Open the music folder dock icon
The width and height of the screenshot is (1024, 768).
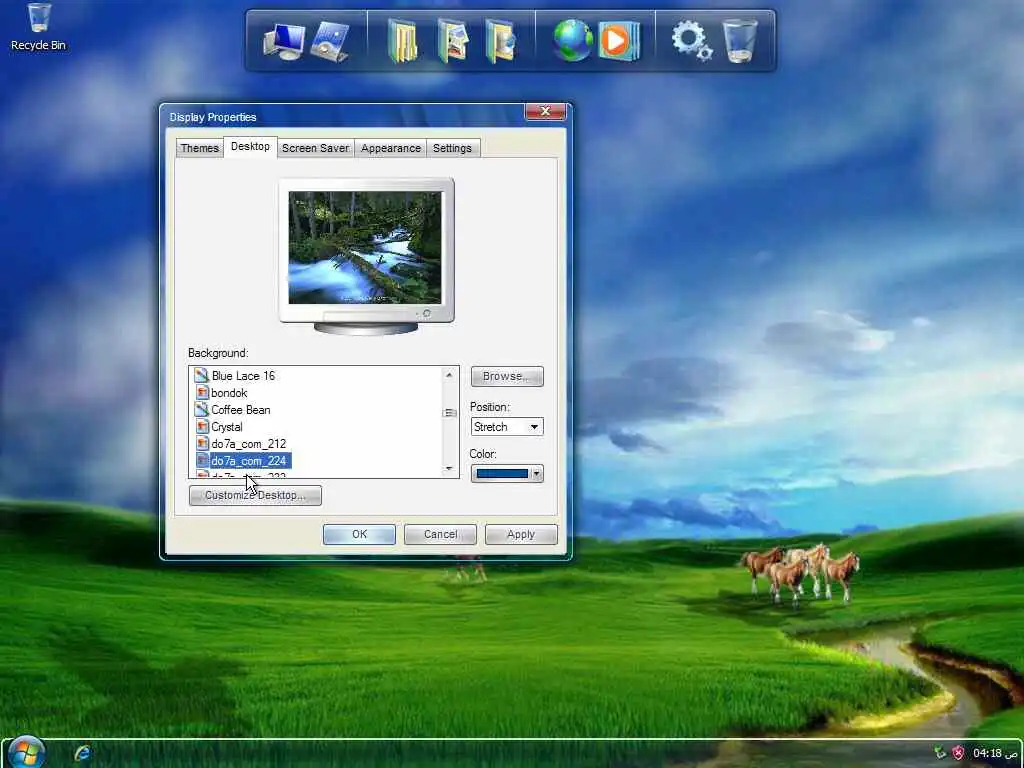(500, 40)
